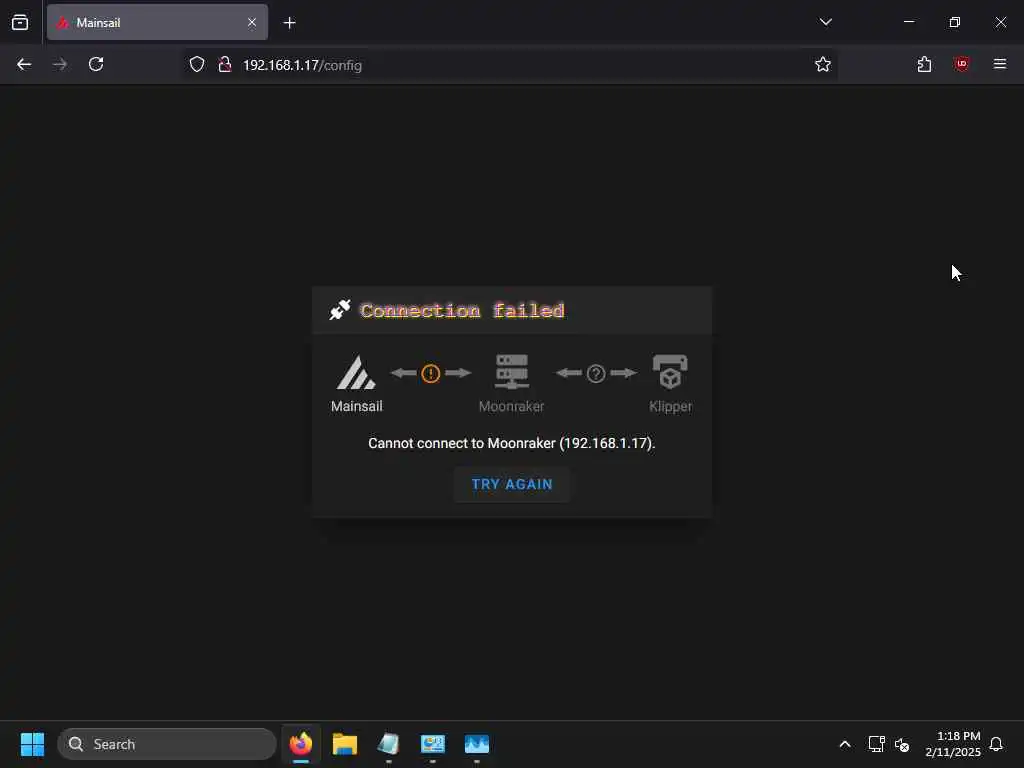Show hidden system tray icons
This screenshot has height=768, width=1024.
[x=844, y=744]
